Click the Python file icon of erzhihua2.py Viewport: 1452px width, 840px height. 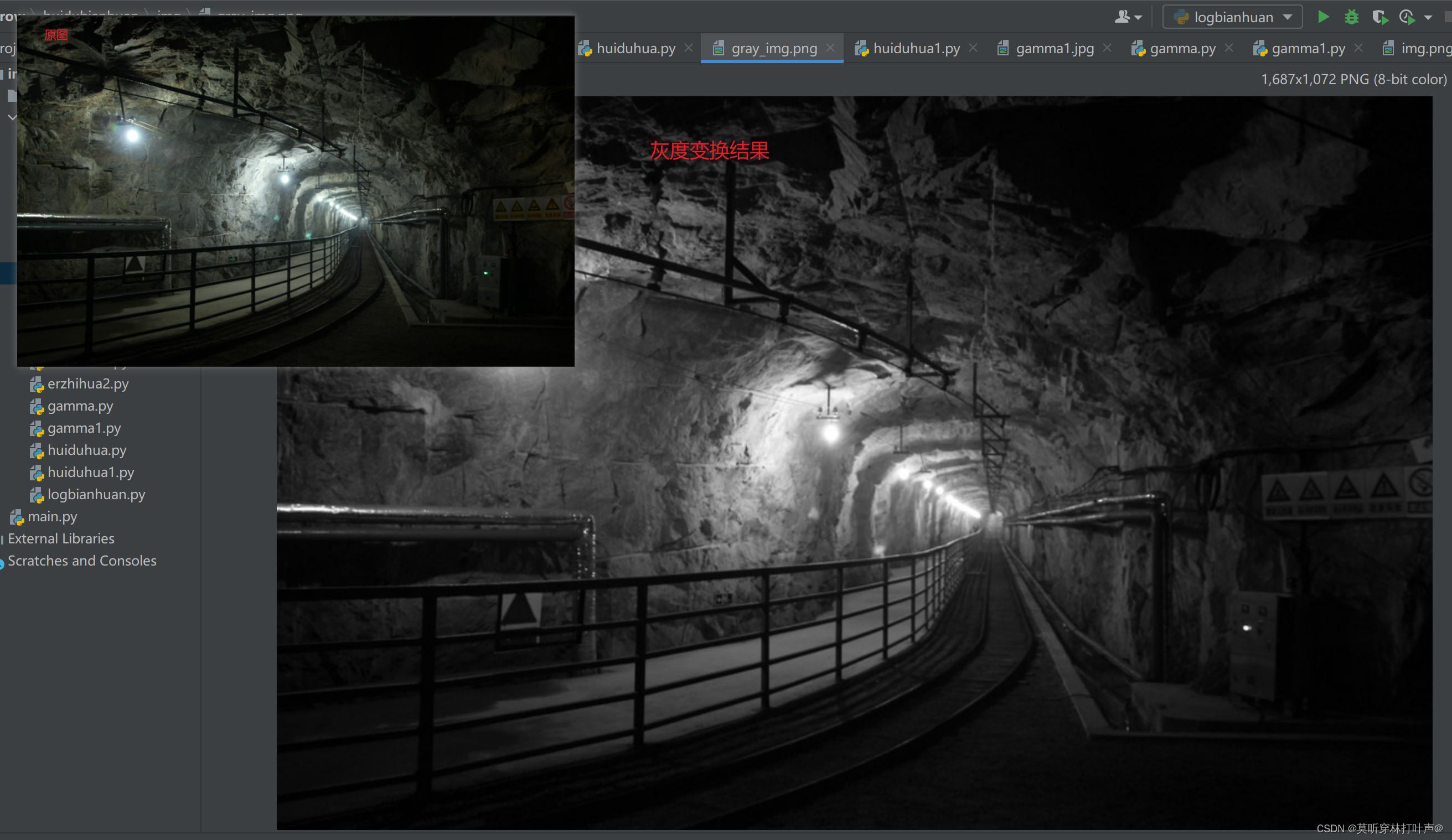(x=37, y=384)
